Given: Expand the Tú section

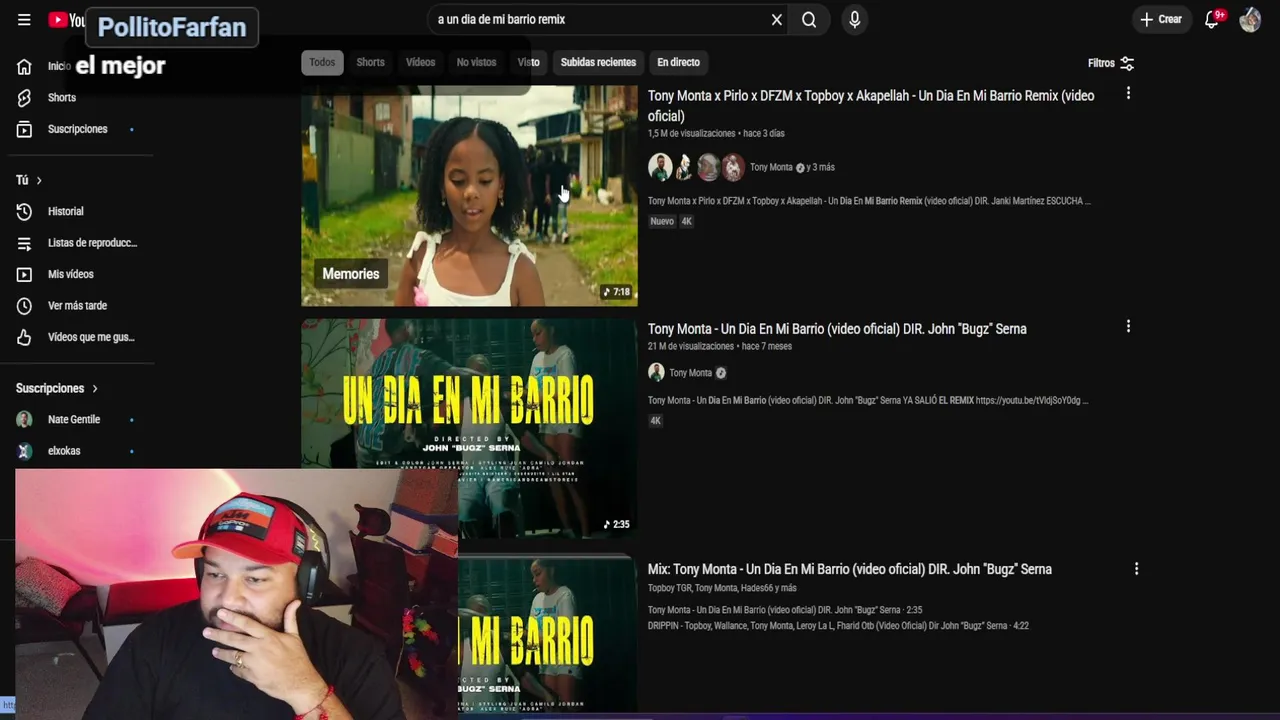Looking at the screenshot, I should point(29,180).
